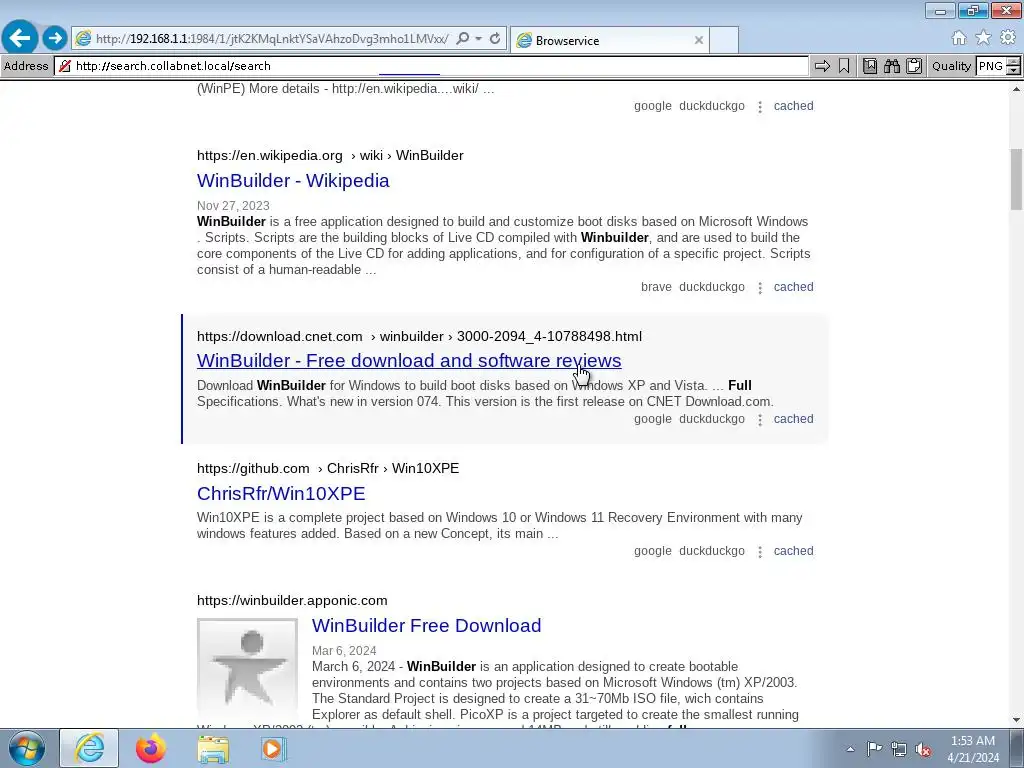This screenshot has height=768, width=1024.
Task: Click cached for the Wikipedia WinBuilder result
Action: tap(793, 287)
